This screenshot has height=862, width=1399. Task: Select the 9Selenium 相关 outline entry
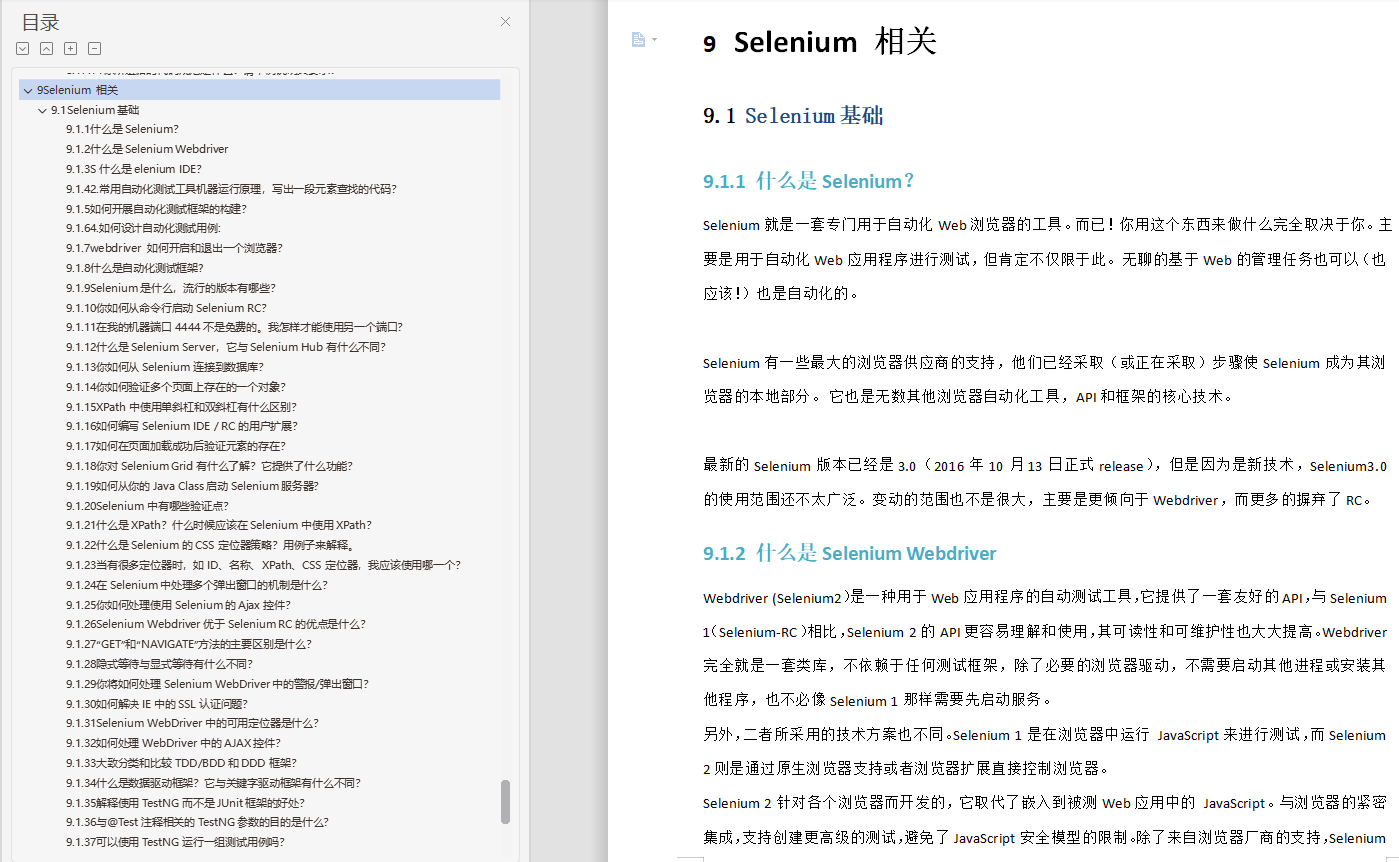point(260,90)
